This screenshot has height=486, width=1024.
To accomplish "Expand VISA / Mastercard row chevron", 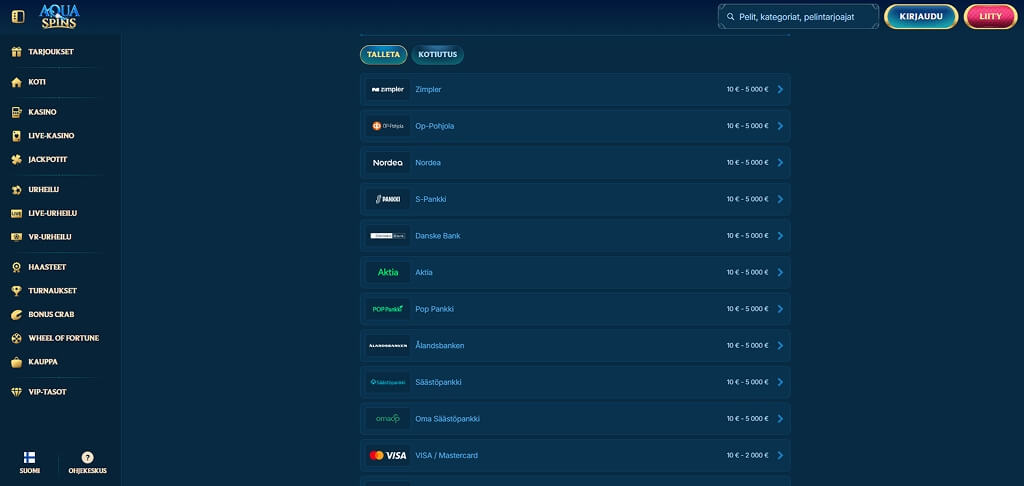I will coord(780,455).
